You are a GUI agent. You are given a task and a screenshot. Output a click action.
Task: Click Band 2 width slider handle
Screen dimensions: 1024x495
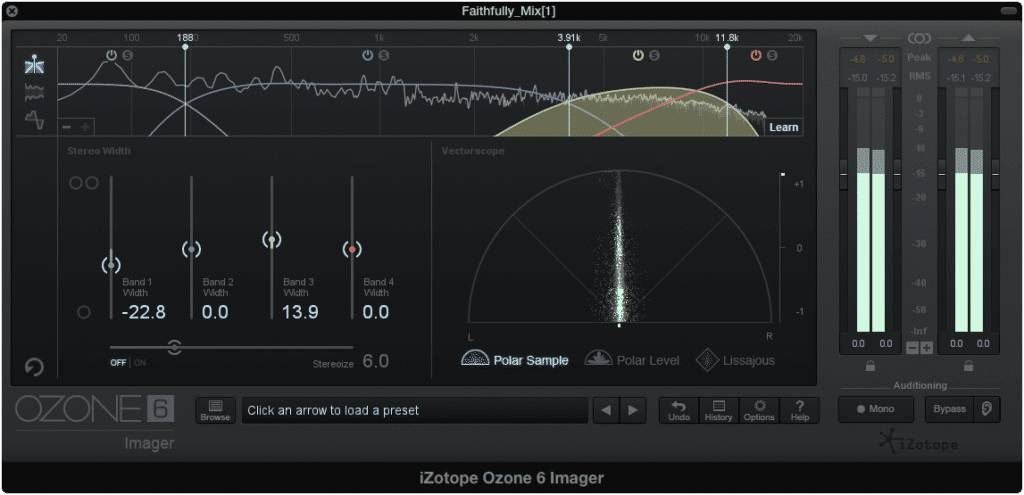191,249
